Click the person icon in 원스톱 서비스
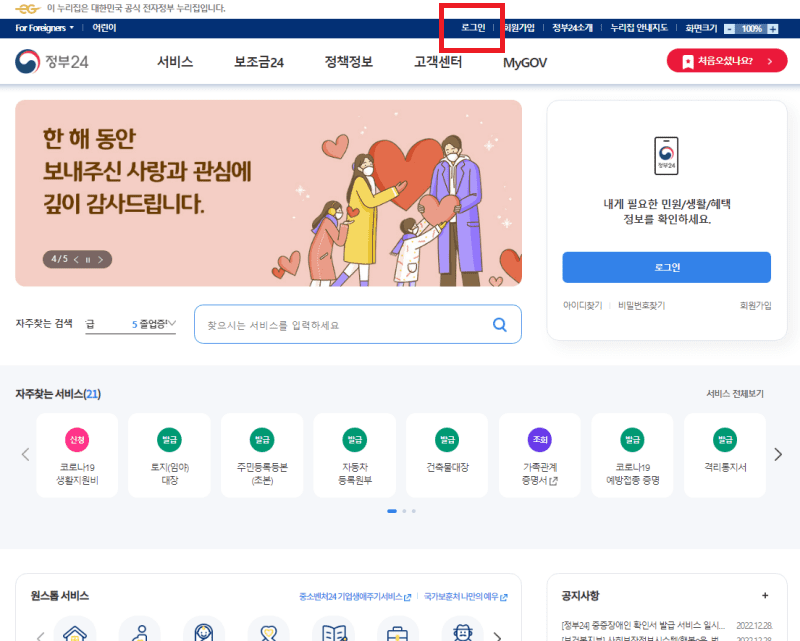This screenshot has height=641, width=800. tap(139, 632)
